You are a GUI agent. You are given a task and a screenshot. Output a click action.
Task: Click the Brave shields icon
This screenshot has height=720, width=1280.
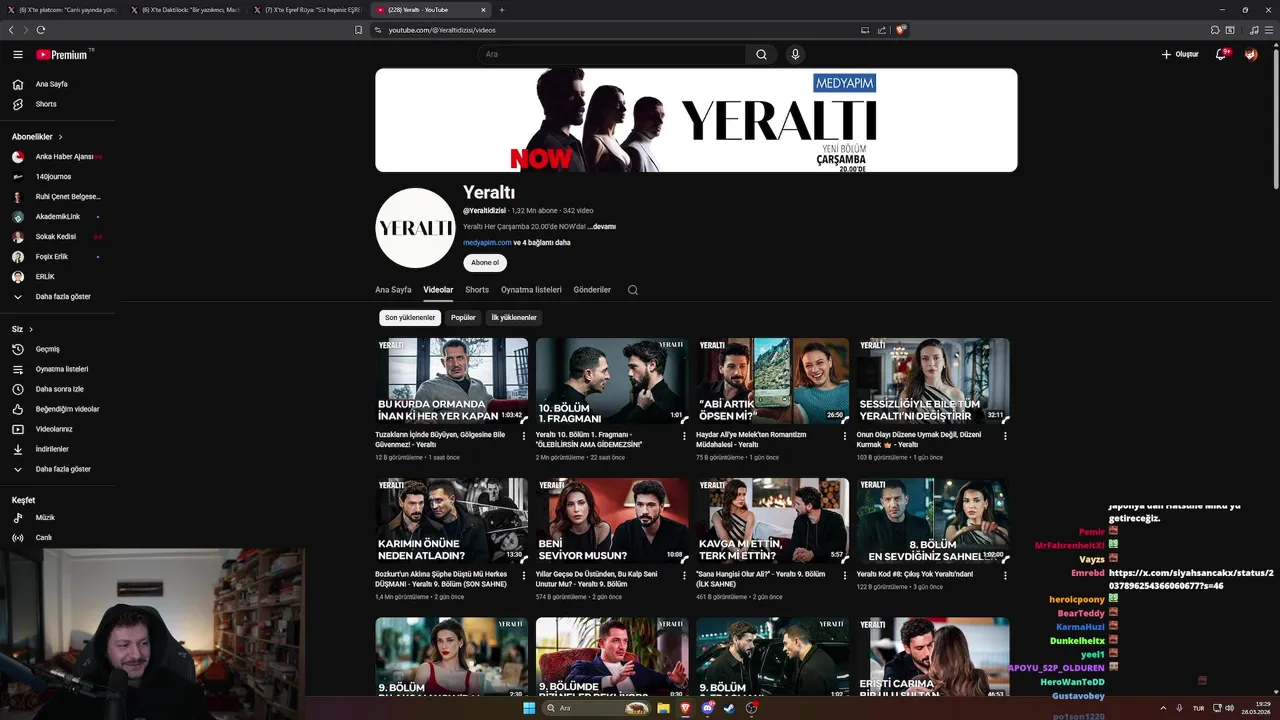[901, 30]
